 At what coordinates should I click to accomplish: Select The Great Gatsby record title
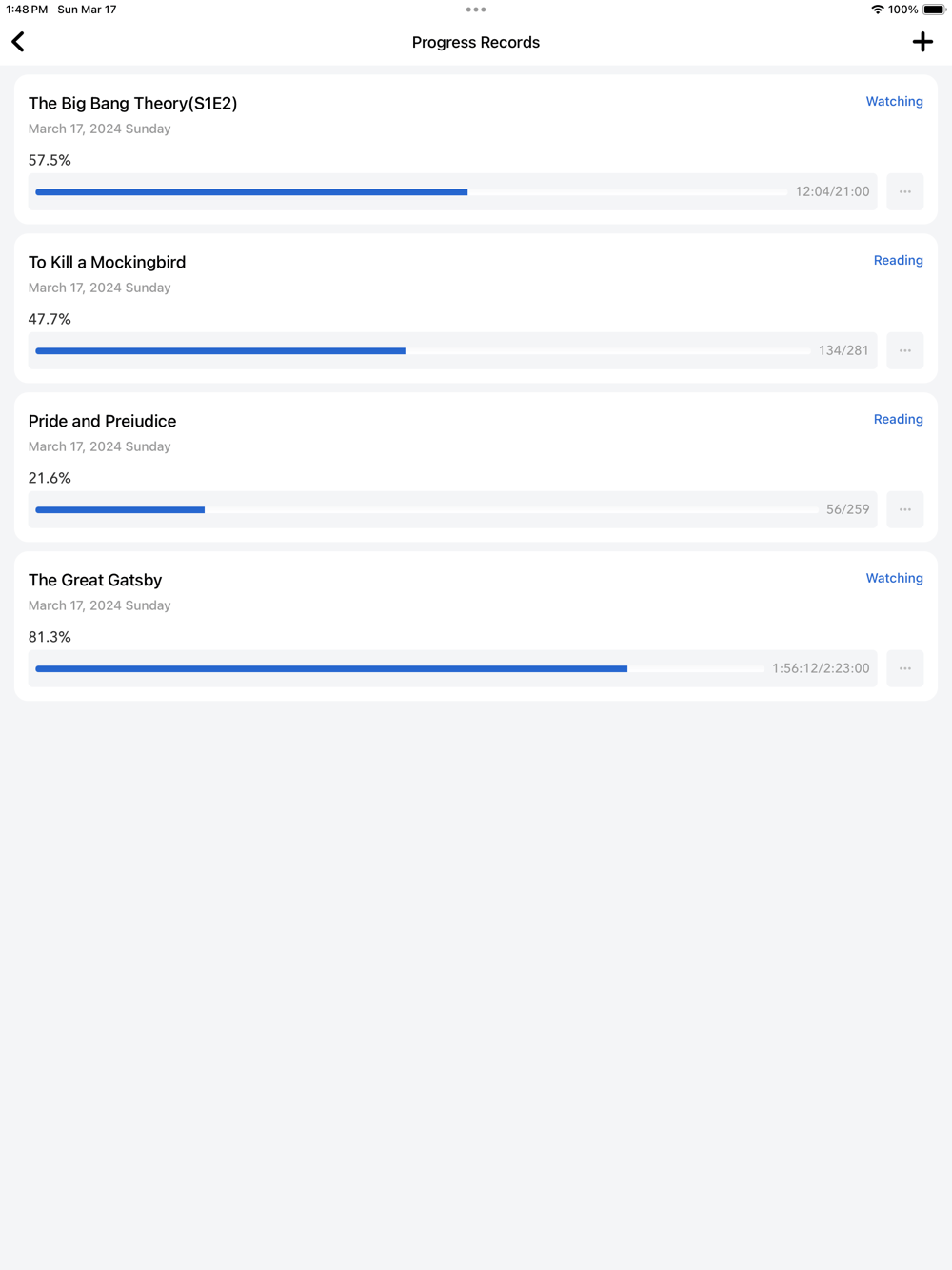[x=95, y=580]
